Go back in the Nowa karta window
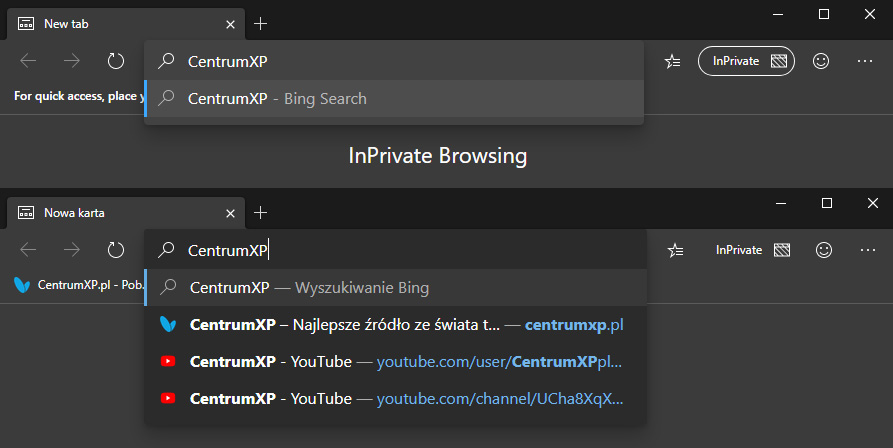Screen dimensions: 893x448 (x=28, y=250)
